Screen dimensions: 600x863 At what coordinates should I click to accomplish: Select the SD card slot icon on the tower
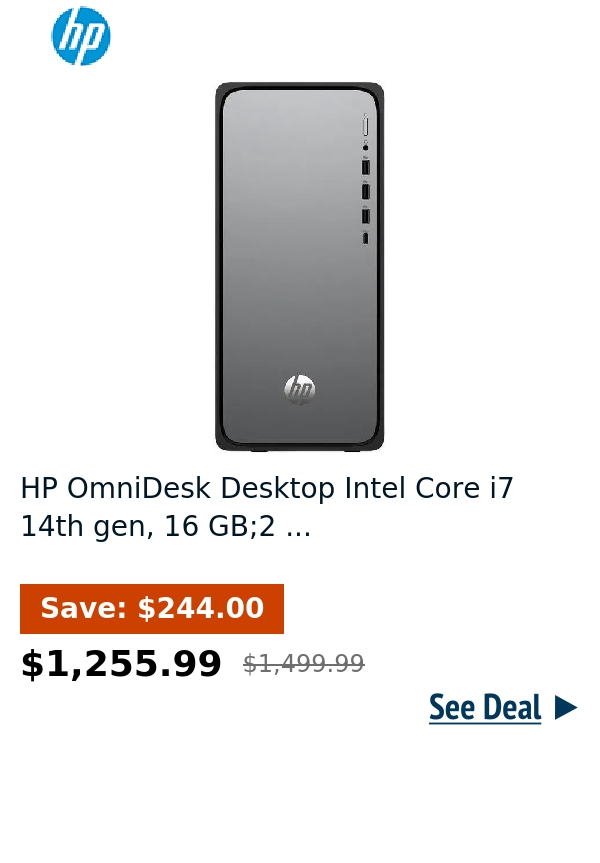point(366,236)
